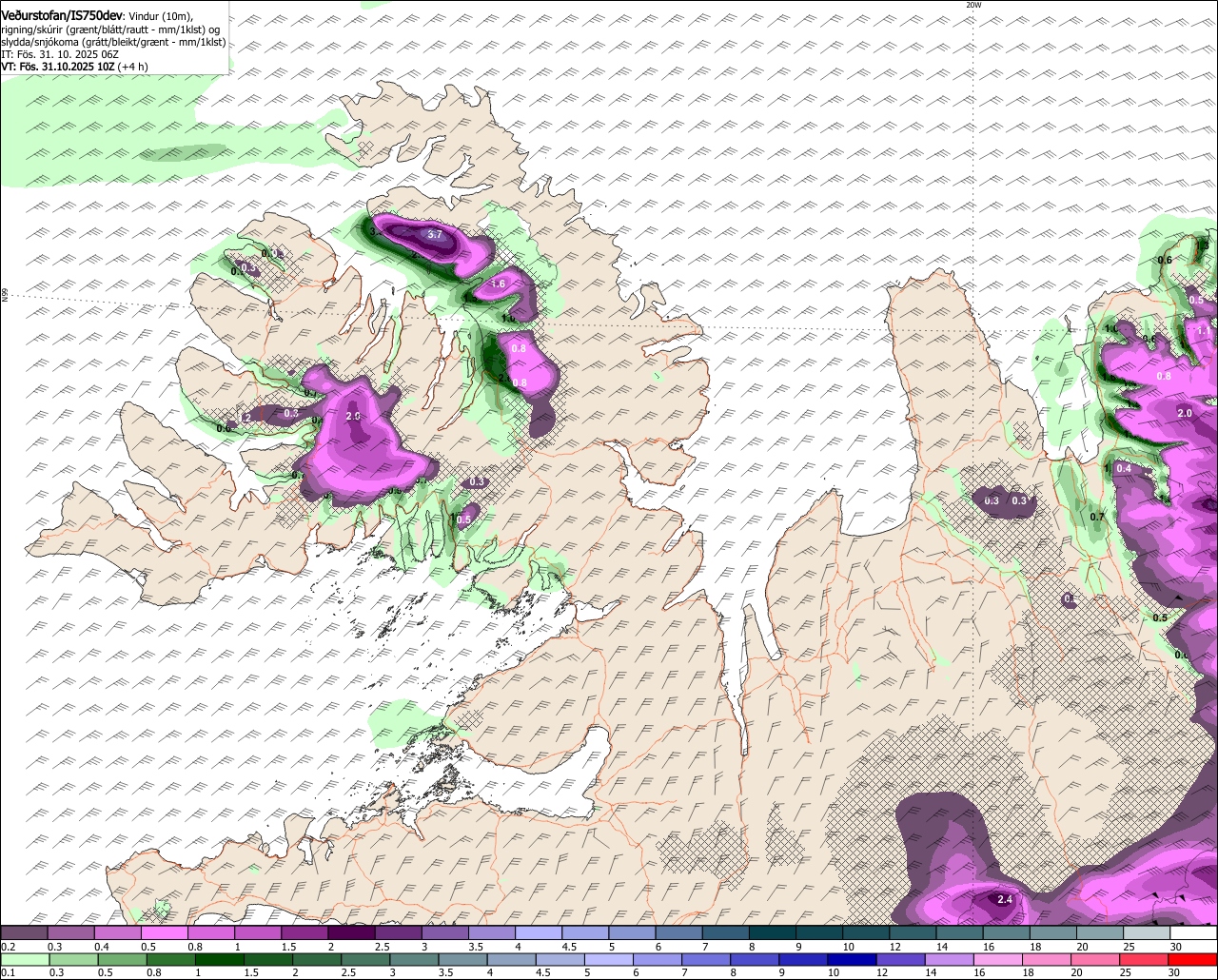Click the IT initial time line 06Z

[59, 54]
